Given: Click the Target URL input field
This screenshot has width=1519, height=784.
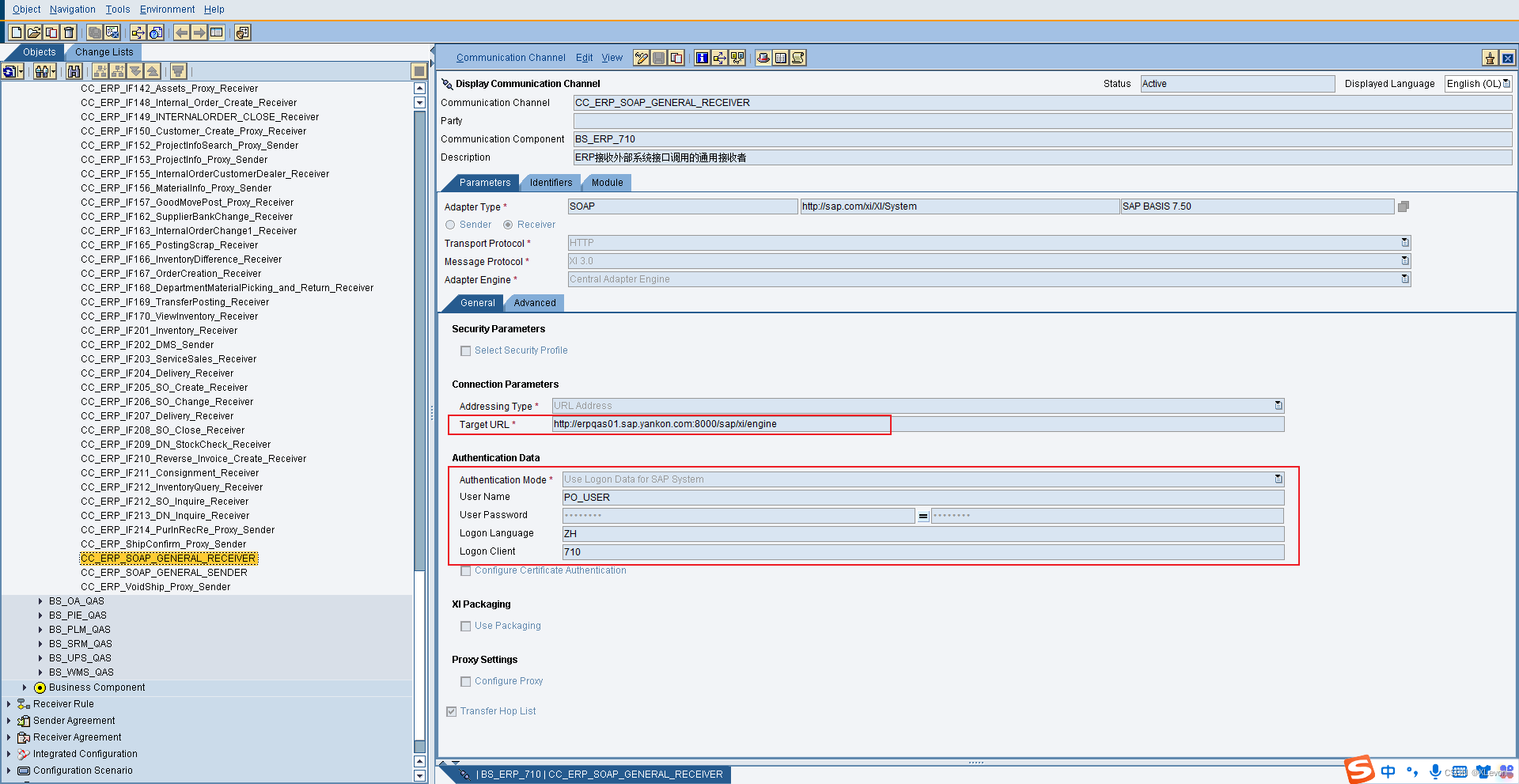Looking at the screenshot, I should click(x=918, y=424).
